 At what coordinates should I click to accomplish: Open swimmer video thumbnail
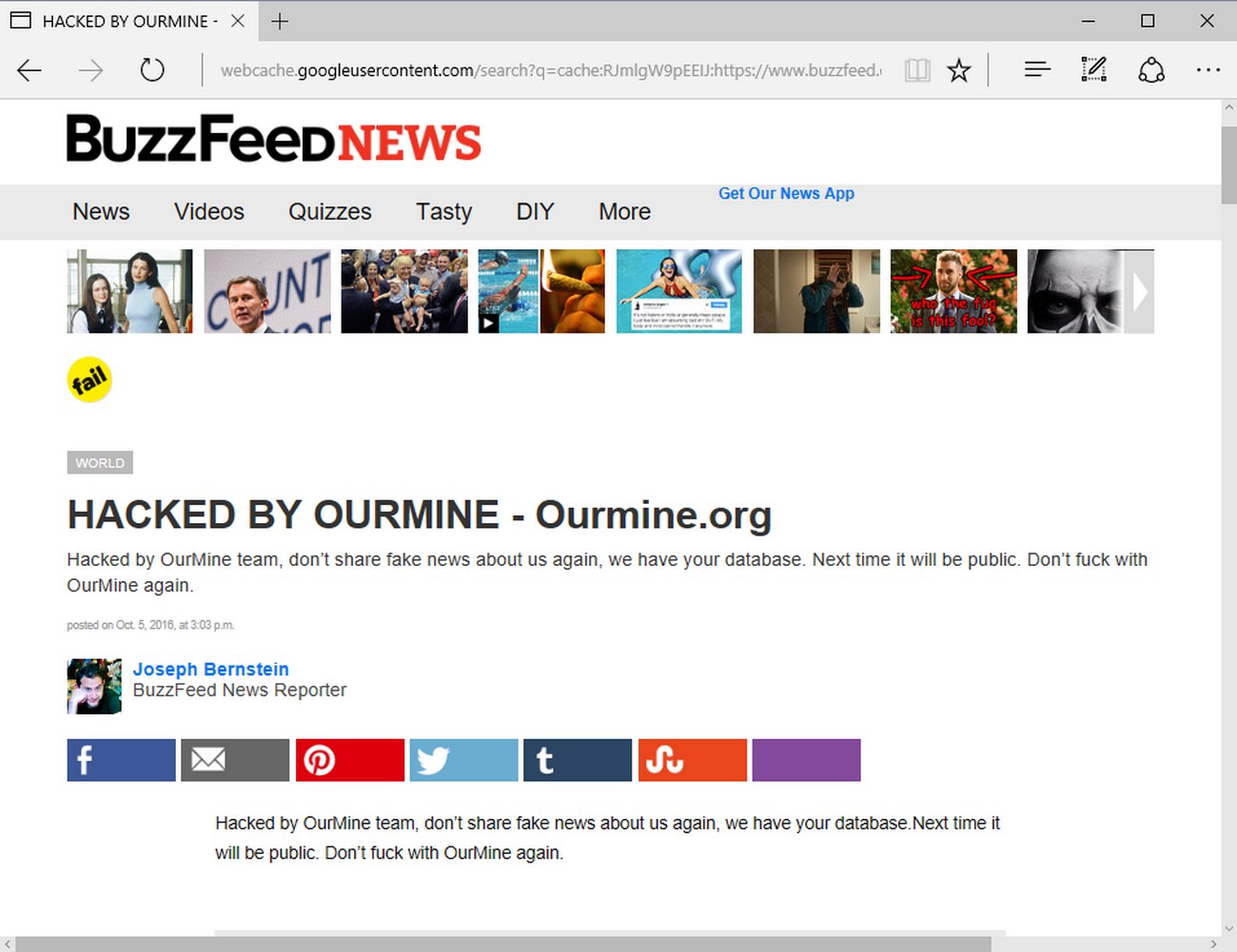click(541, 291)
